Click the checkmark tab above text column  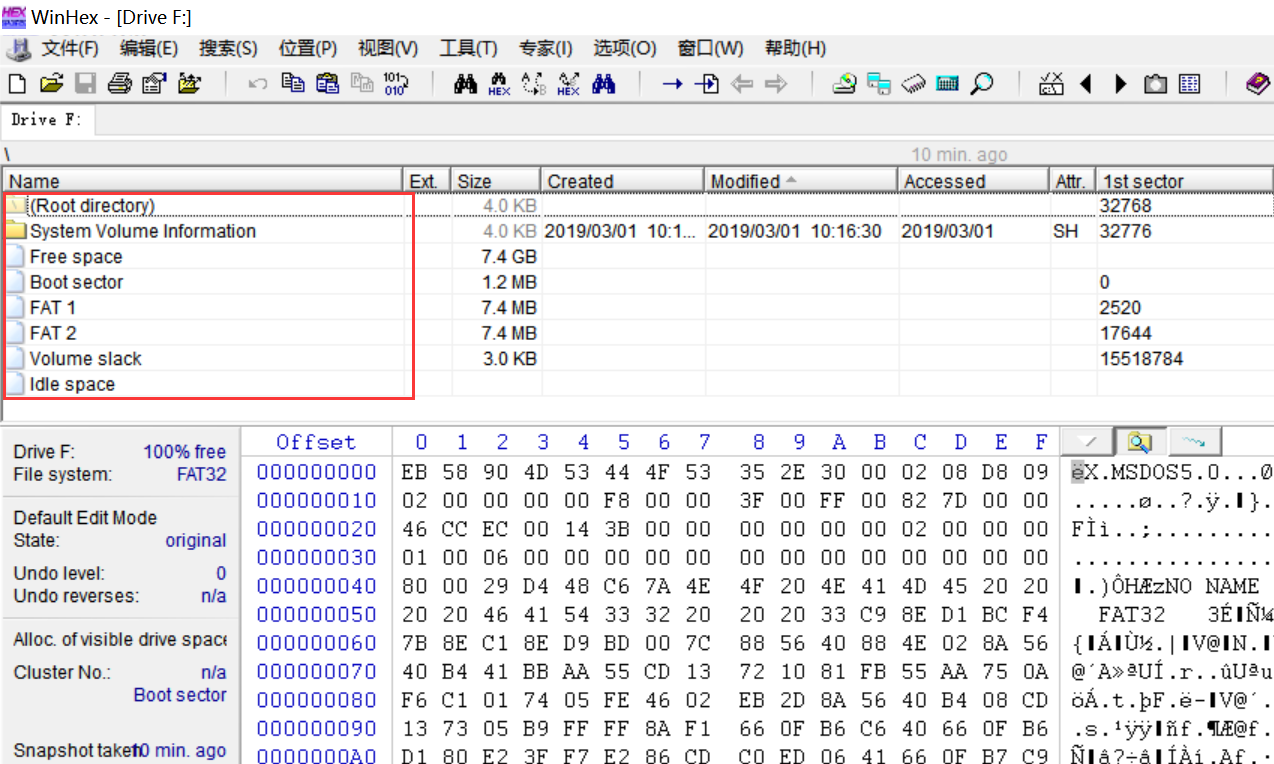coord(1087,441)
